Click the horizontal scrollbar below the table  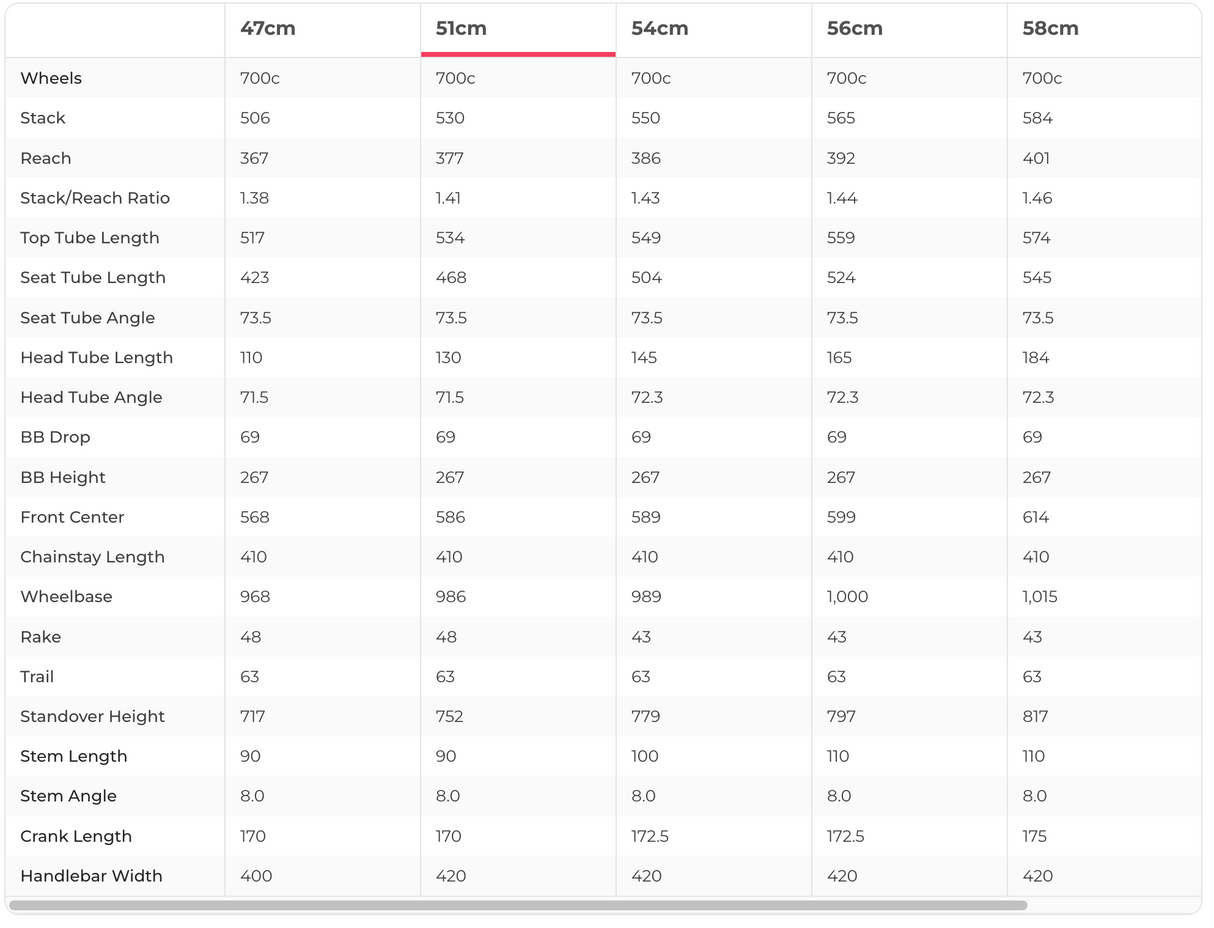[x=518, y=905]
